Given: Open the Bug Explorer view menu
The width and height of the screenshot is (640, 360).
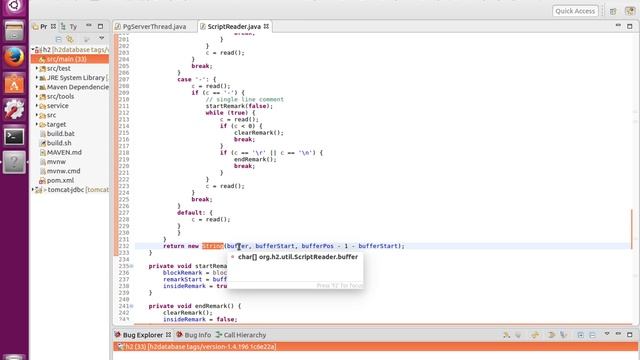Looking at the screenshot, I should click(x=607, y=334).
